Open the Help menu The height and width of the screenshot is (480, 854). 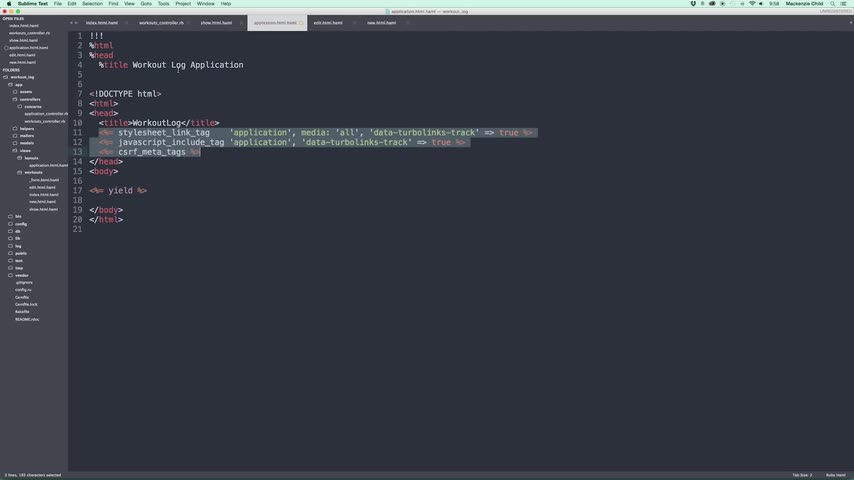point(226,4)
